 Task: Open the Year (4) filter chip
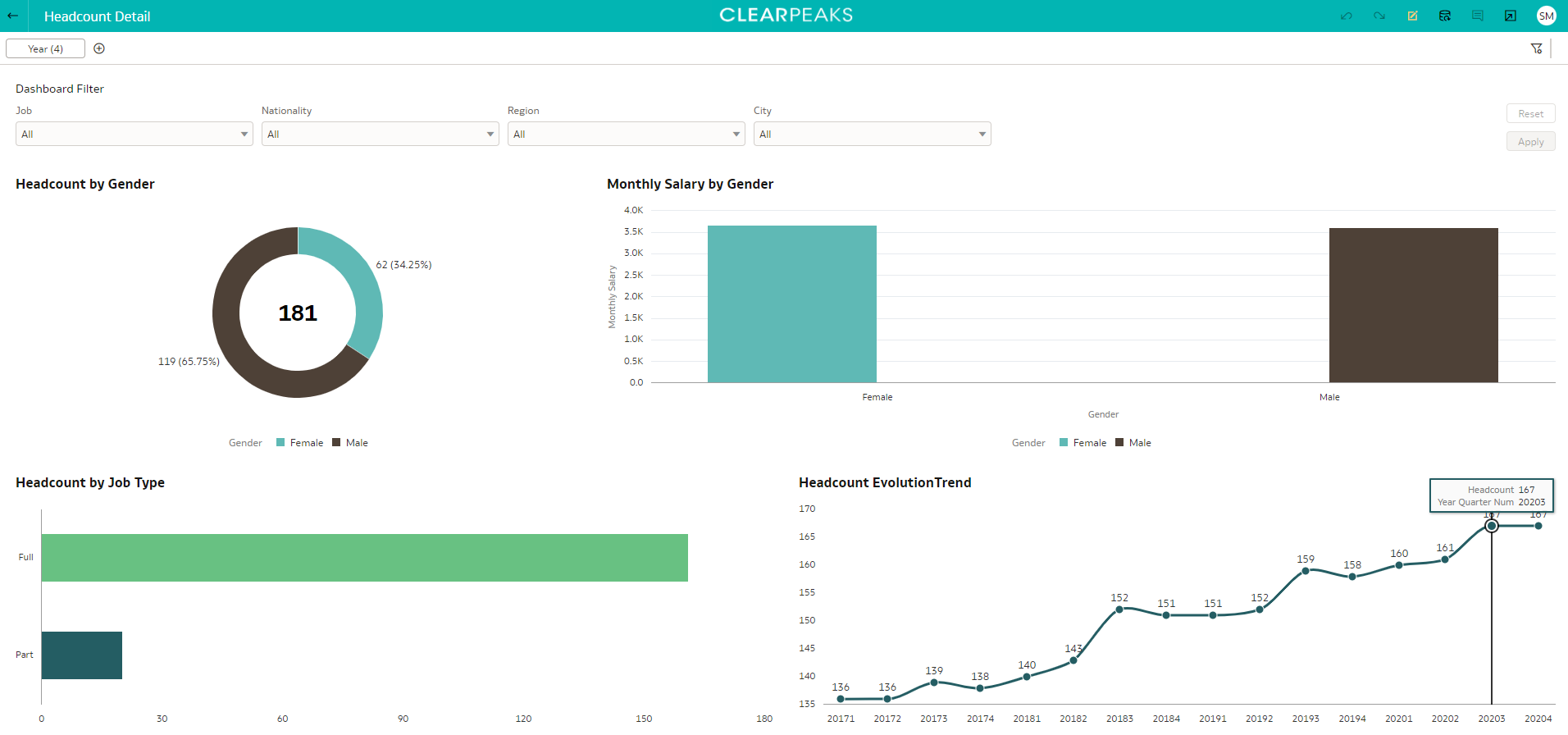click(x=45, y=48)
